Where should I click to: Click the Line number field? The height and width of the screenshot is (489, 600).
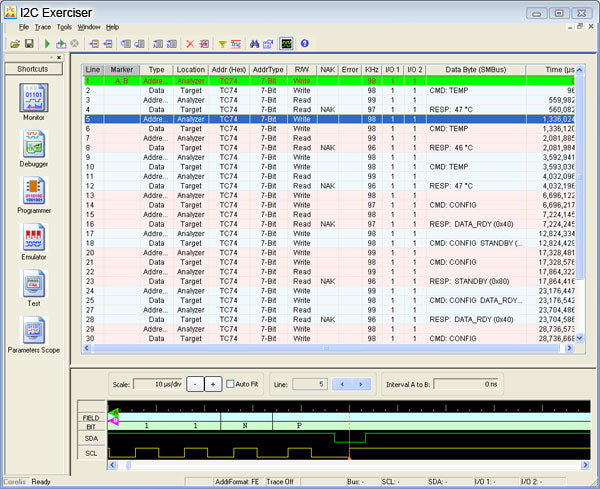point(310,384)
